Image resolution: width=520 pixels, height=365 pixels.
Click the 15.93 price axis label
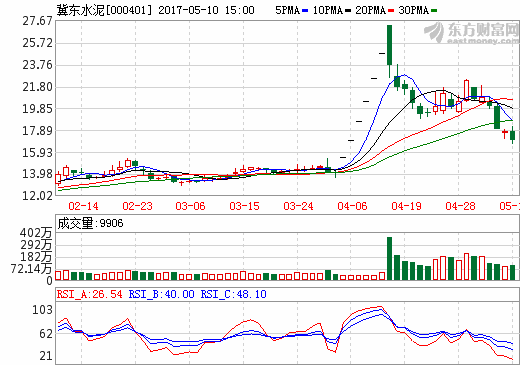38,153
